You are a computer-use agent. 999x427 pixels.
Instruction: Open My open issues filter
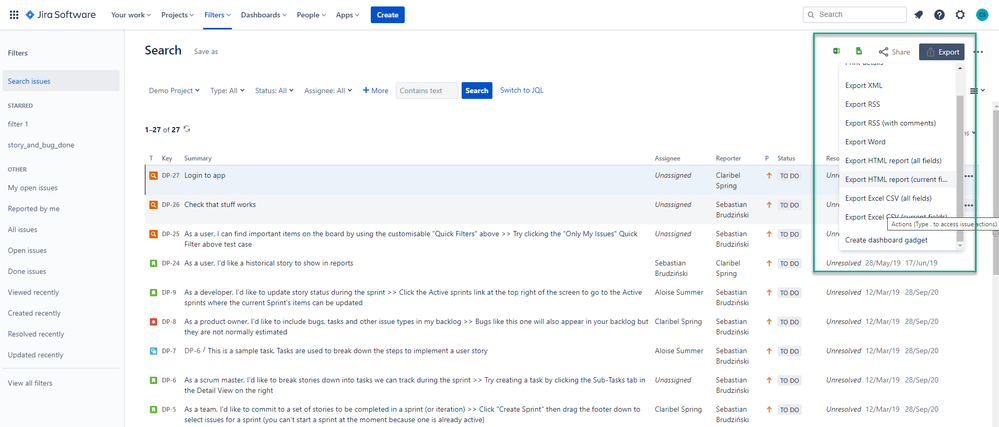click(32, 188)
